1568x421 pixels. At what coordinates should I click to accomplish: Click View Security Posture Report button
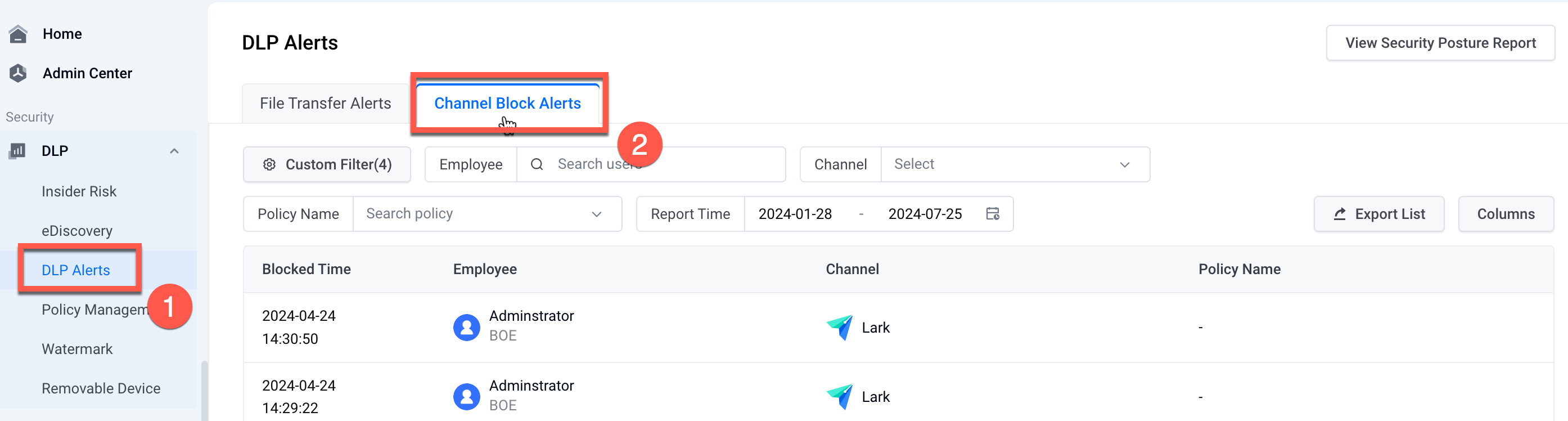(x=1440, y=43)
